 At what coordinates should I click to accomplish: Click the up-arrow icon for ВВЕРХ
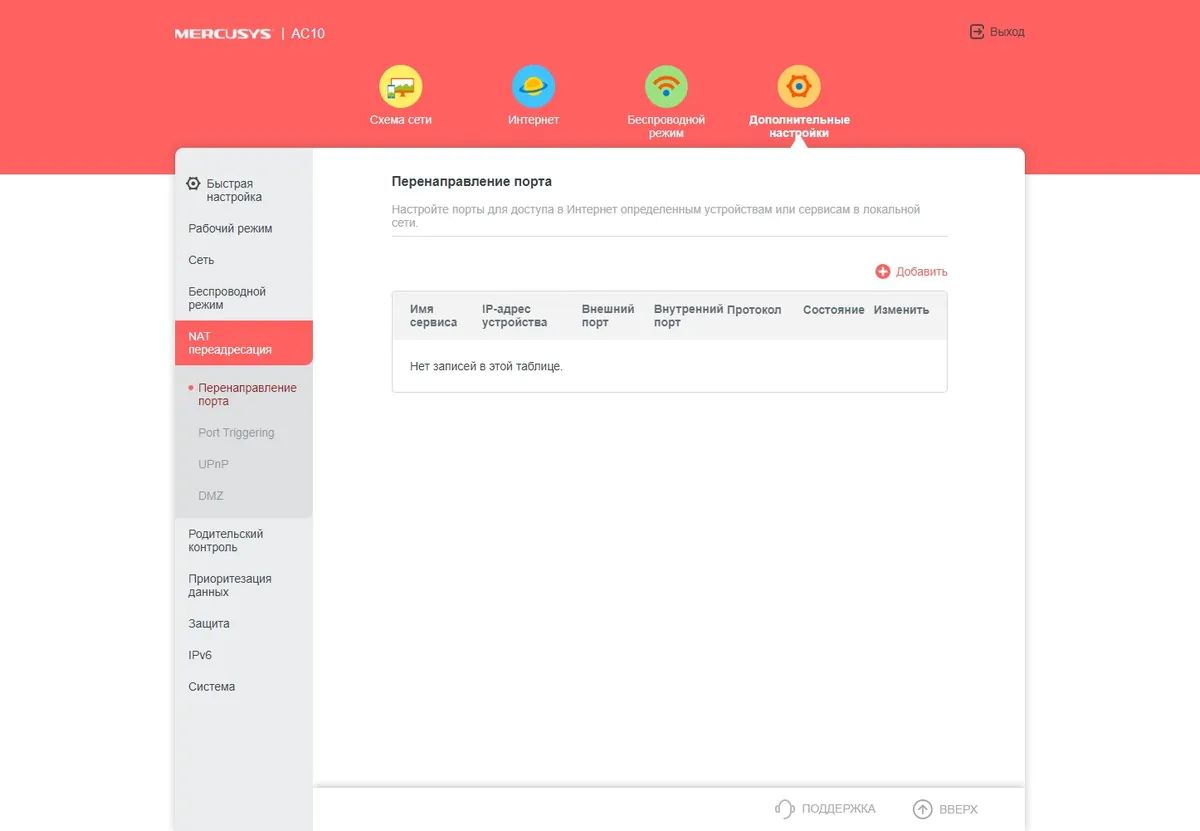click(x=923, y=809)
